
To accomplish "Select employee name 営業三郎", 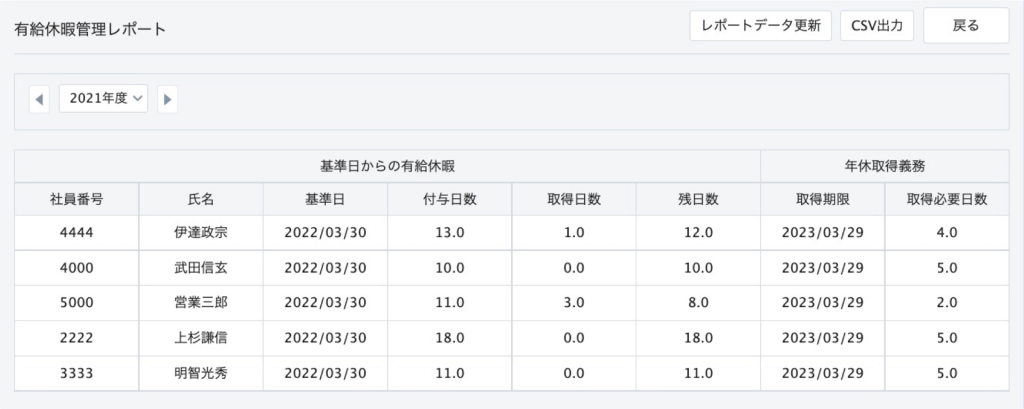I will tap(201, 303).
